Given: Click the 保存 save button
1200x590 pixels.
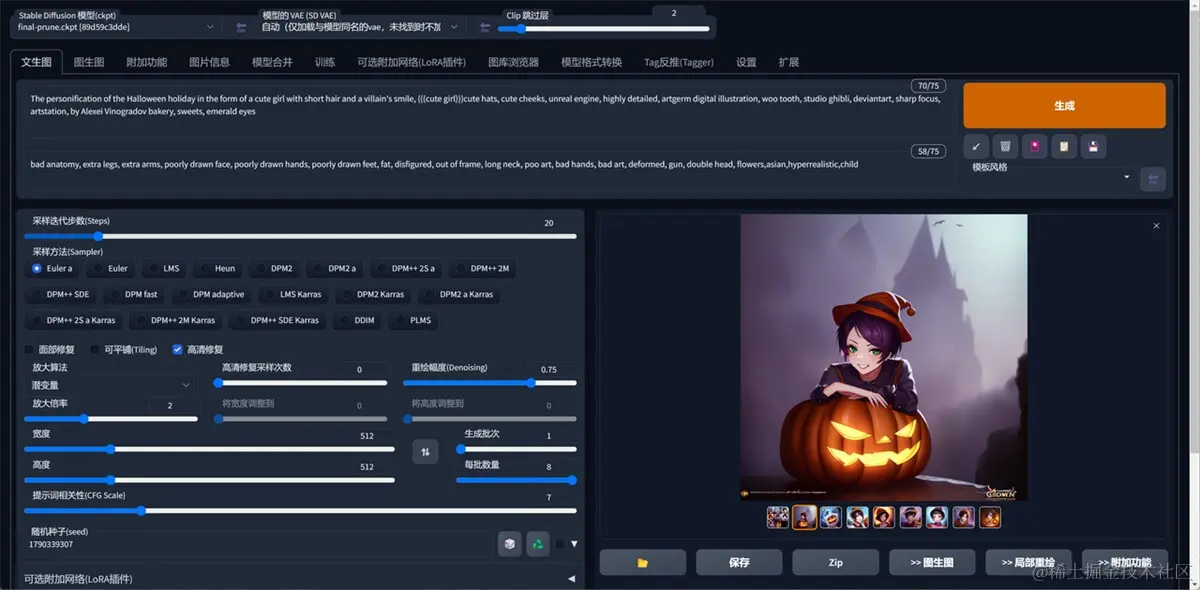Looking at the screenshot, I should pos(739,562).
